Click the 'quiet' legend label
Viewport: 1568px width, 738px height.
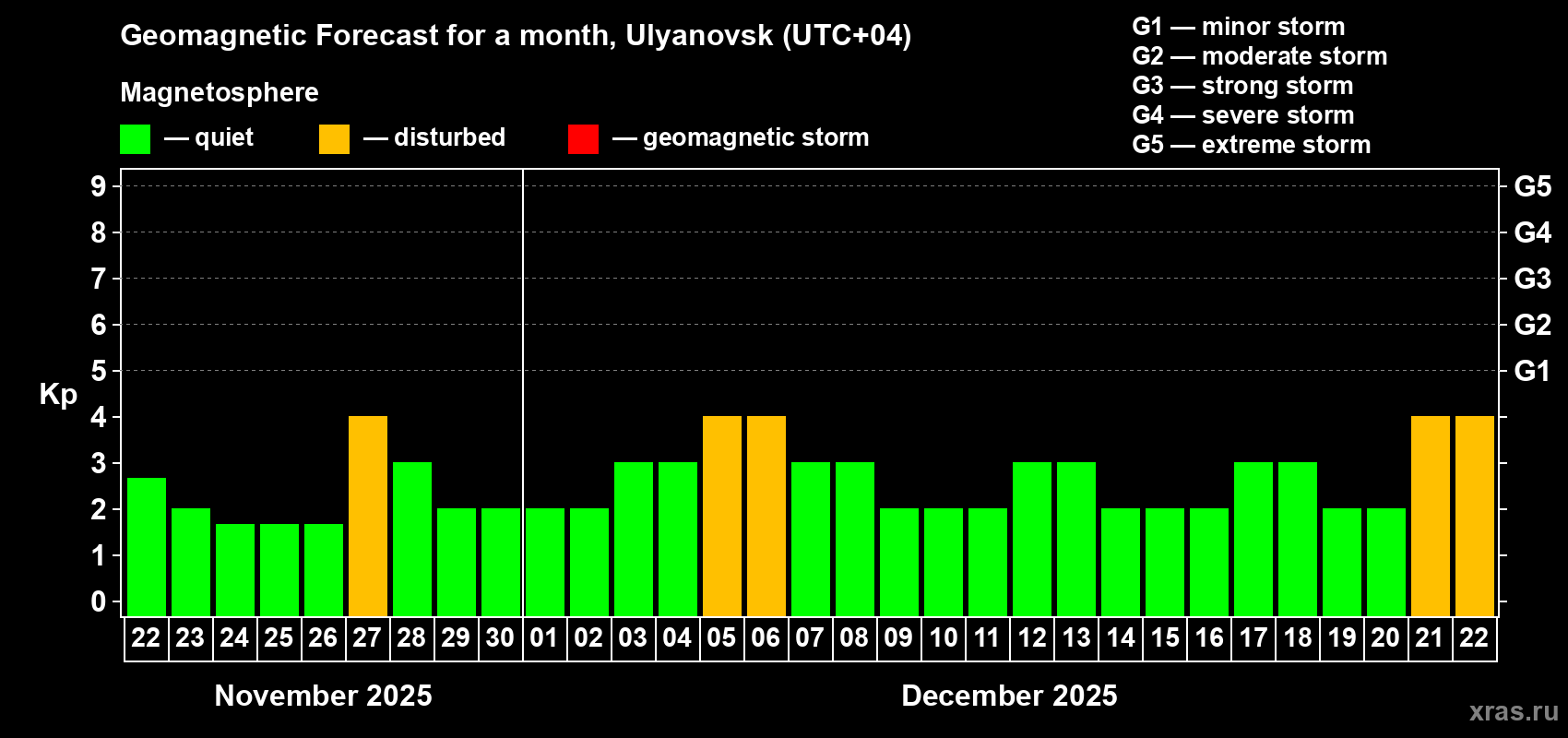224,138
